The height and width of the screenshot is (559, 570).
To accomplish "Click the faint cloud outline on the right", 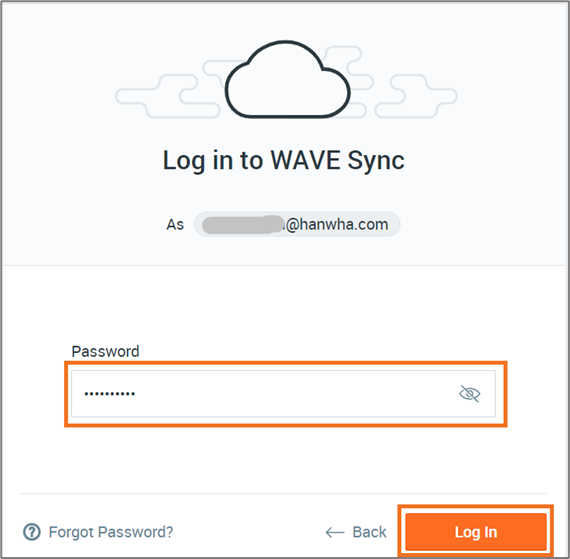I will click(x=416, y=96).
